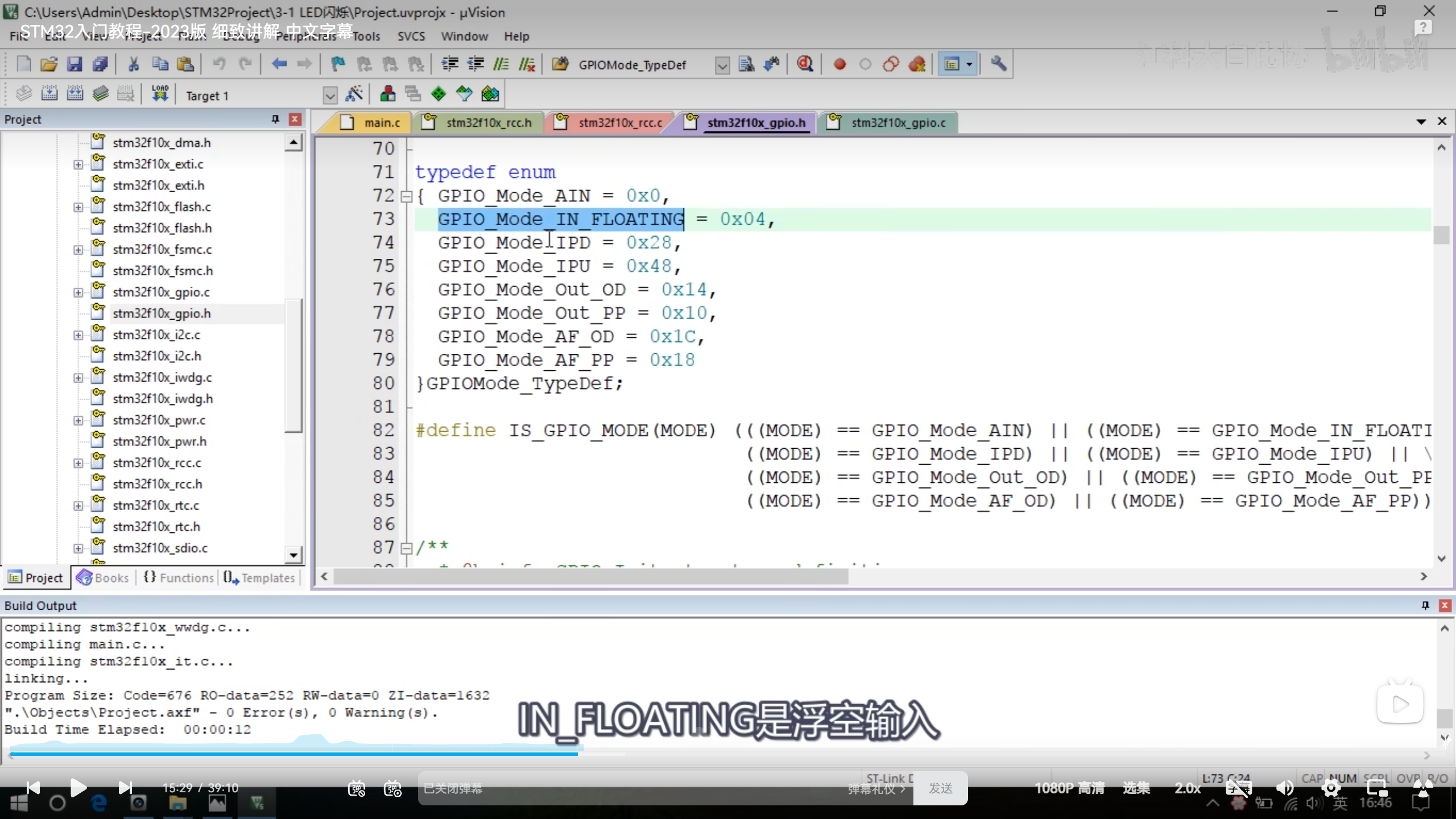Viewport: 1456px width, 819px height.
Task: Open Options for Target magic wand icon
Action: point(354,94)
